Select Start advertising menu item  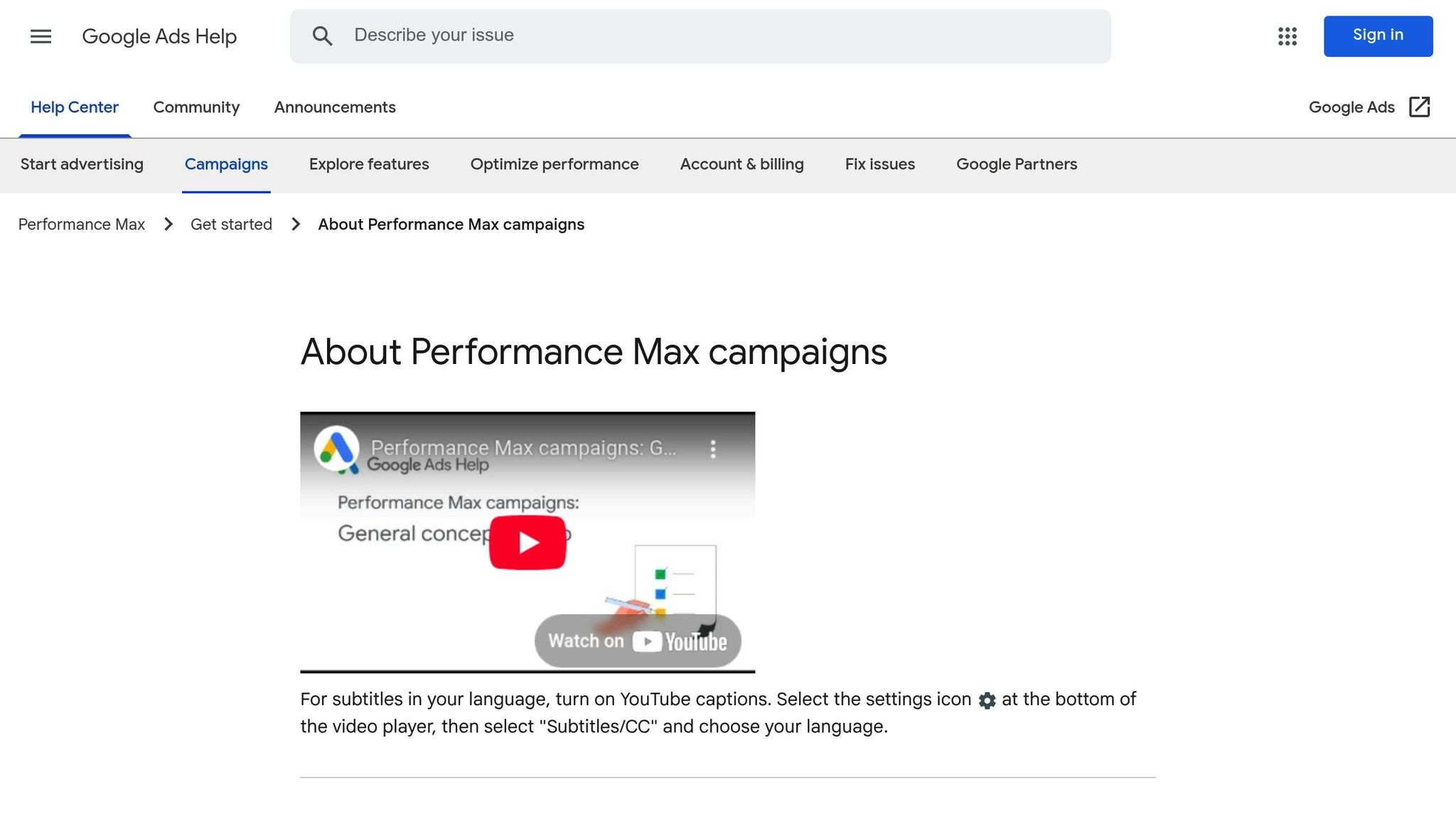click(x=82, y=164)
